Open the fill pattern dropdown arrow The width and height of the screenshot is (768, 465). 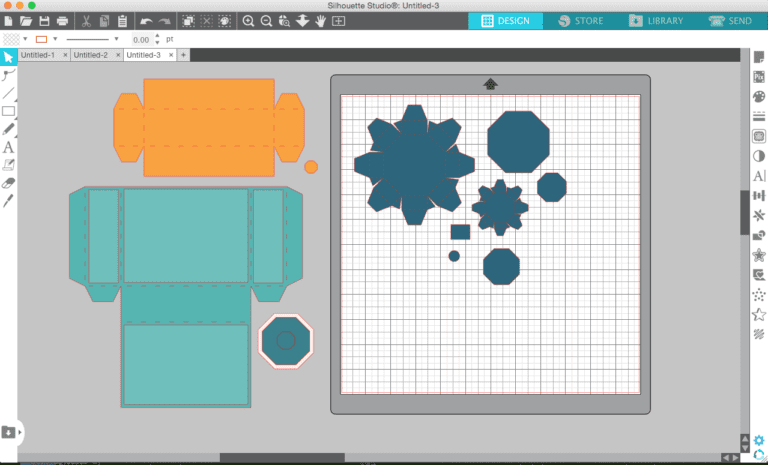tap(24, 39)
